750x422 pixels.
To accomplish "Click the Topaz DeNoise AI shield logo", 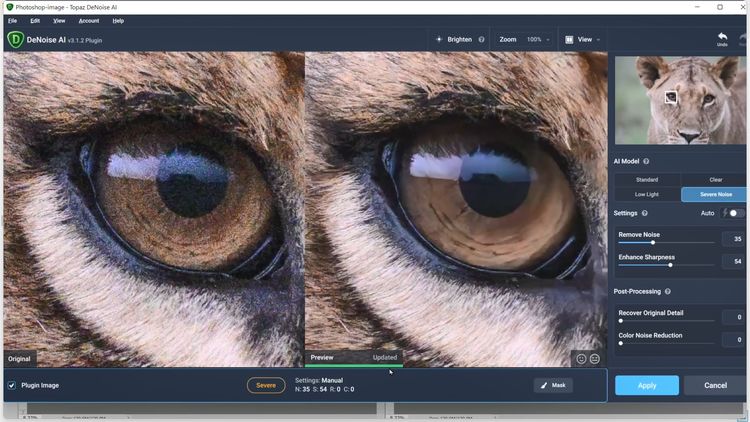I will click(15, 40).
